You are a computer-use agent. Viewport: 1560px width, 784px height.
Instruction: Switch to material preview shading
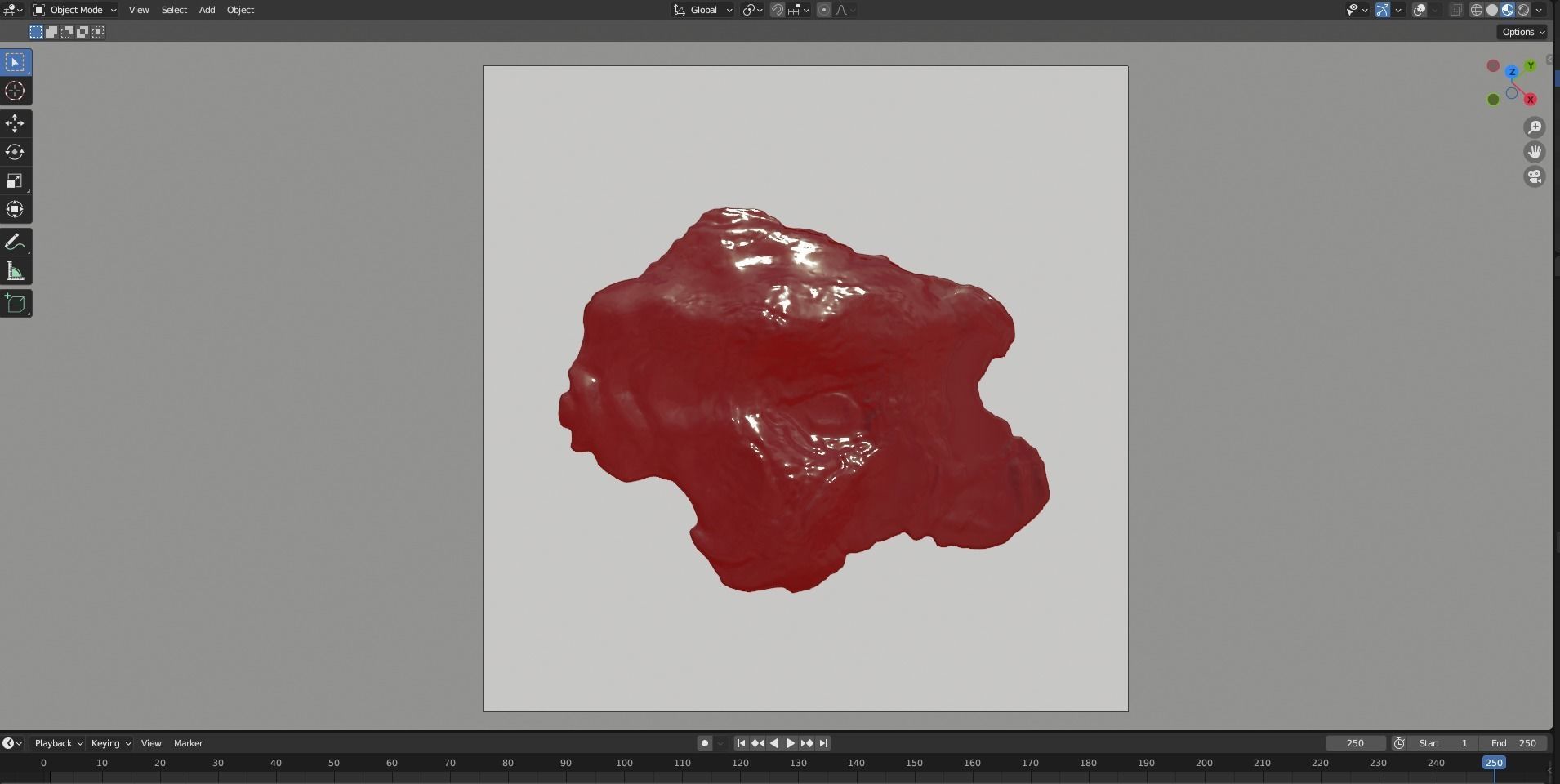1508,10
